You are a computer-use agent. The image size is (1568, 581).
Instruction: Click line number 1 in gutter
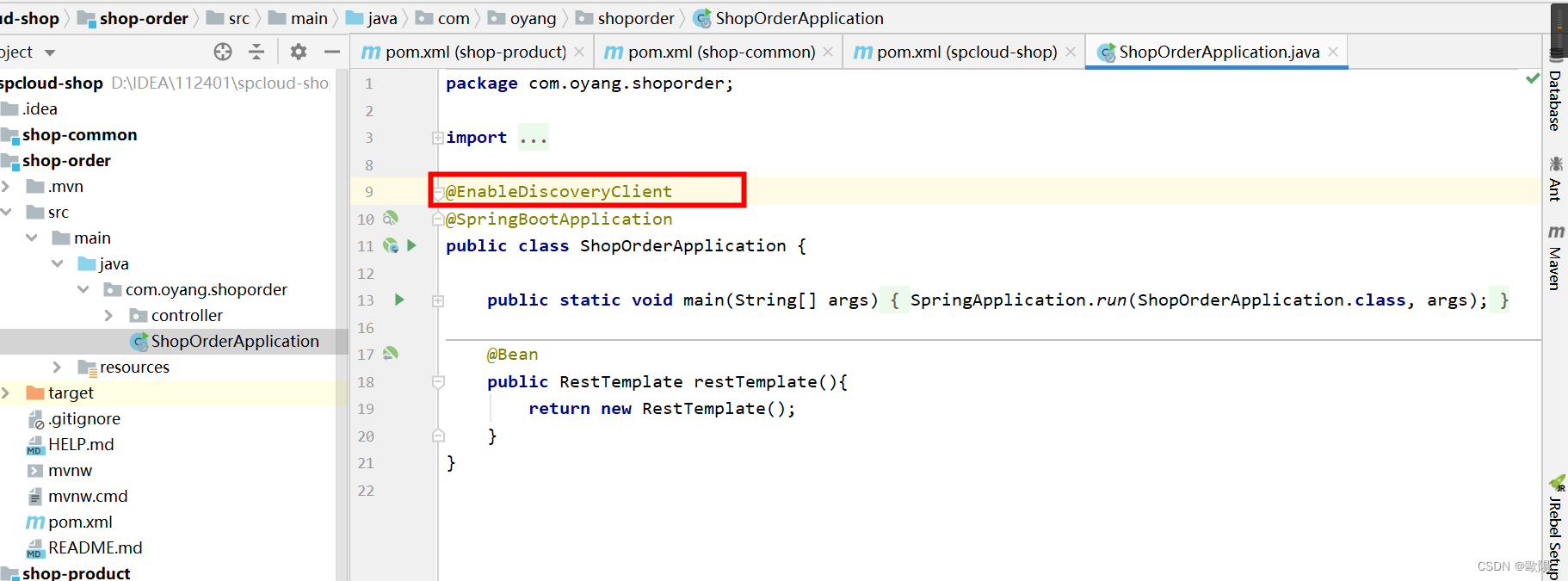pyautogui.click(x=369, y=83)
